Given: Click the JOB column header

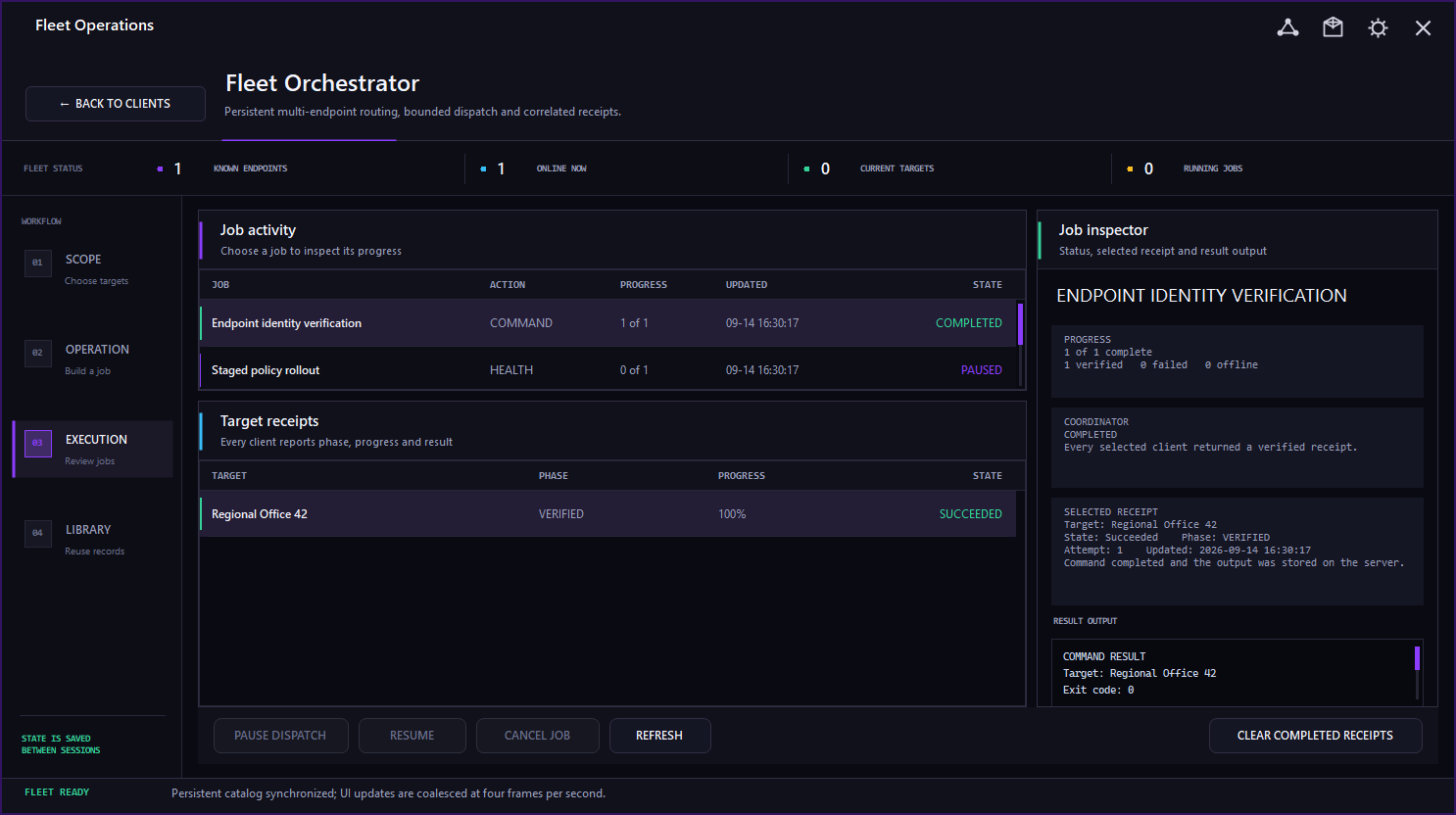Looking at the screenshot, I should tap(220, 285).
